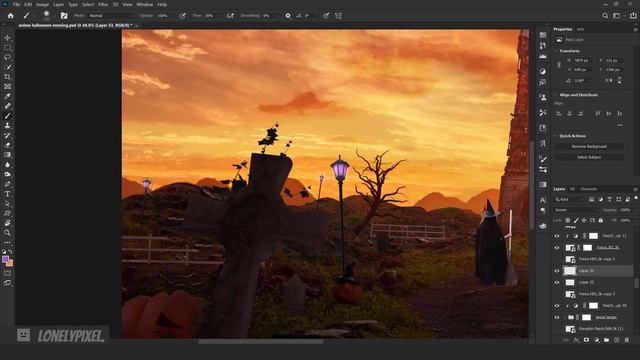Select the Hand tool
Viewport: 640px width, 360px height.
coord(7,223)
